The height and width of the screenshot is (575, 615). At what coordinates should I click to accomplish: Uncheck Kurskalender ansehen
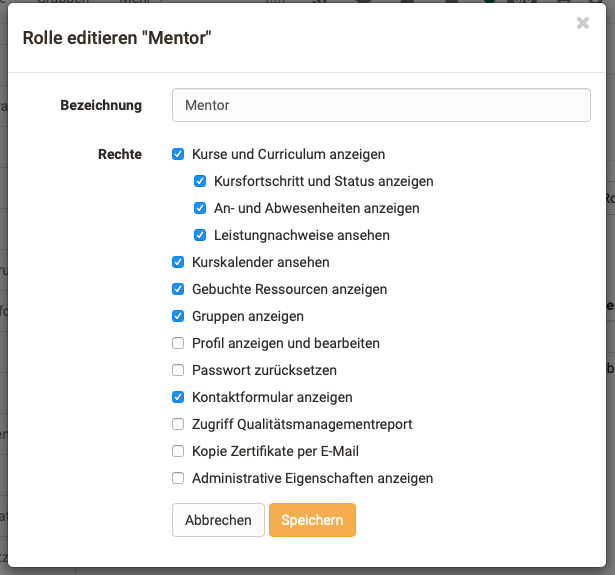[x=178, y=262]
